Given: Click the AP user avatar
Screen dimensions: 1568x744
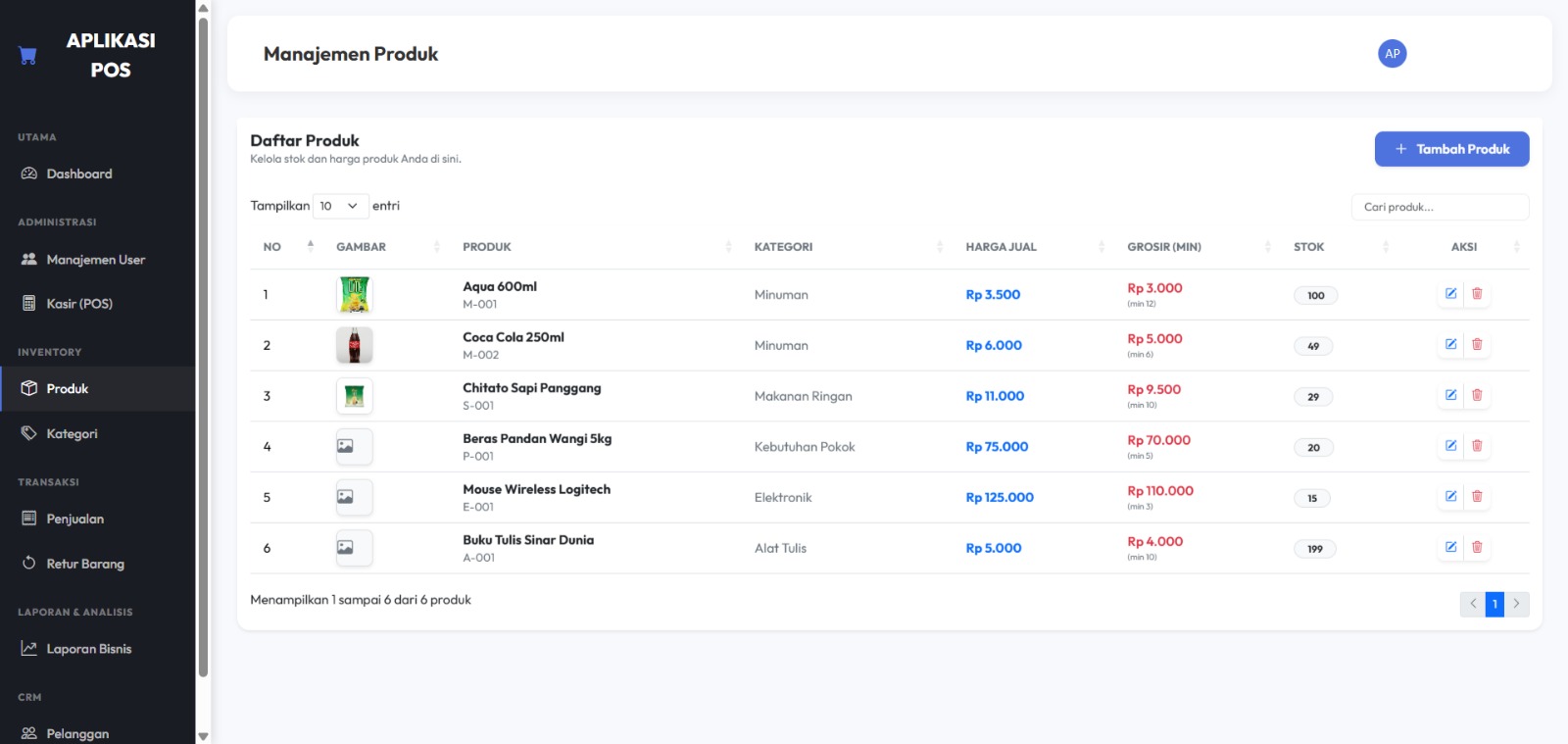Looking at the screenshot, I should pyautogui.click(x=1392, y=54).
